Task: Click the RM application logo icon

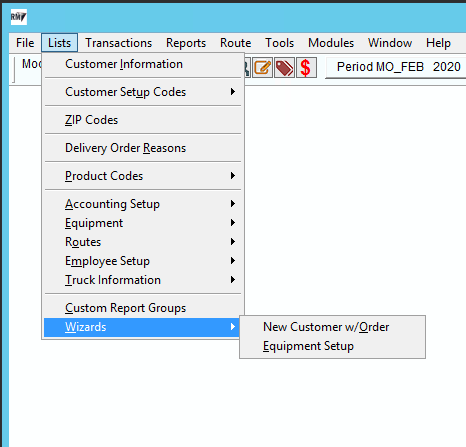Action: 18,17
